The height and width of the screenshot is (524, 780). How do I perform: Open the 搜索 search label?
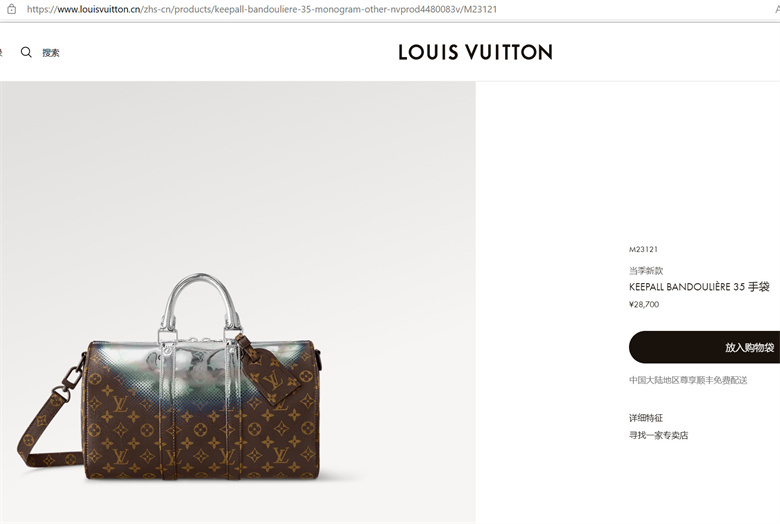51,53
